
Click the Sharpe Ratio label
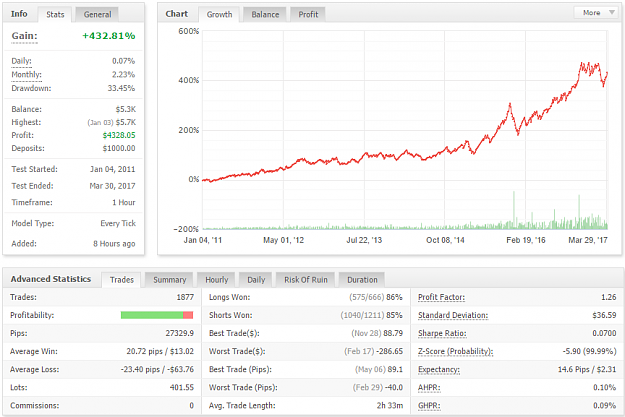click(442, 333)
